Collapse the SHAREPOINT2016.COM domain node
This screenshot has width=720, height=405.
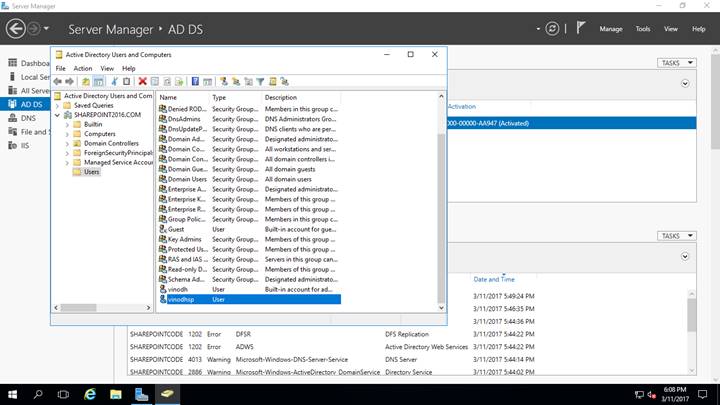[x=57, y=114]
